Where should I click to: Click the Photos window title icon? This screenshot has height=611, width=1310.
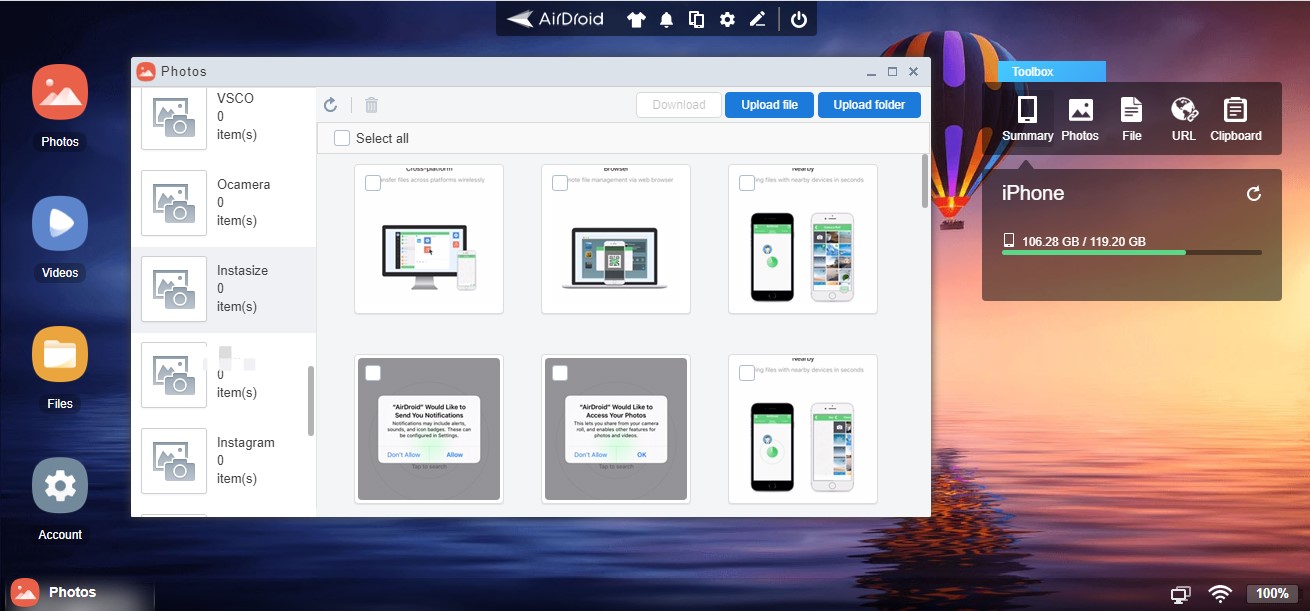(x=146, y=71)
